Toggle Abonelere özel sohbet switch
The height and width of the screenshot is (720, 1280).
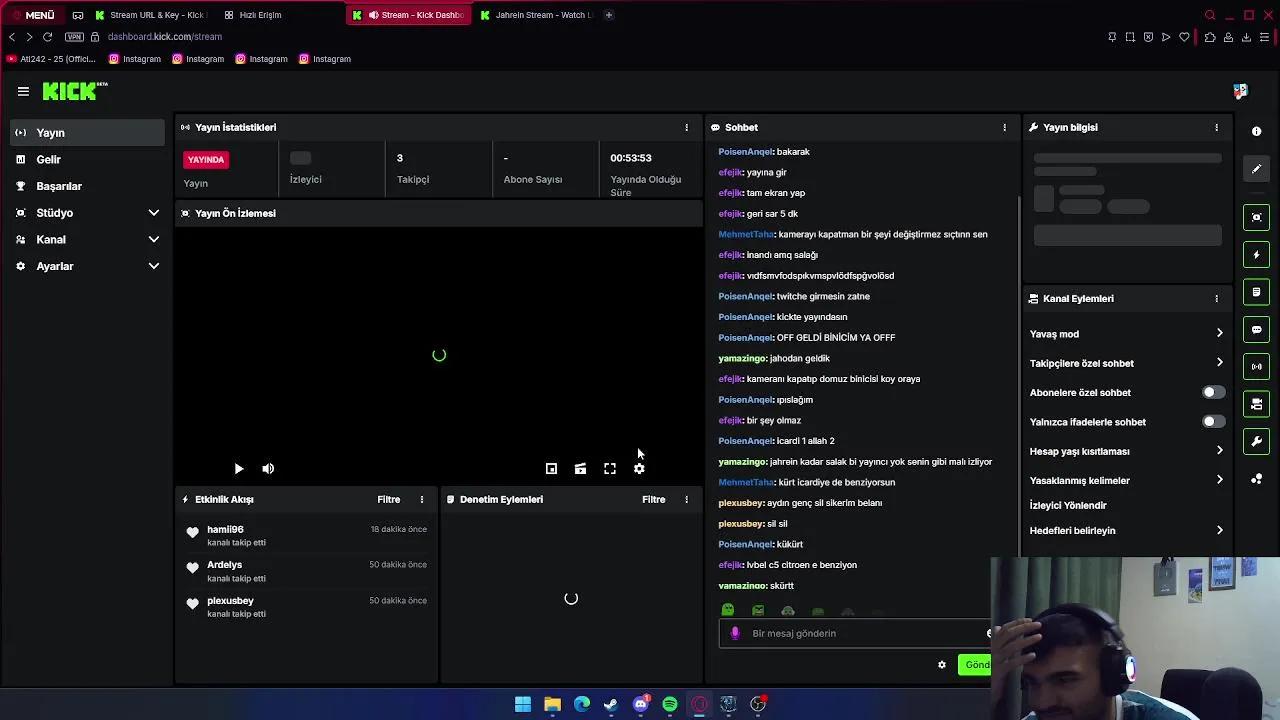pyautogui.click(x=1213, y=392)
